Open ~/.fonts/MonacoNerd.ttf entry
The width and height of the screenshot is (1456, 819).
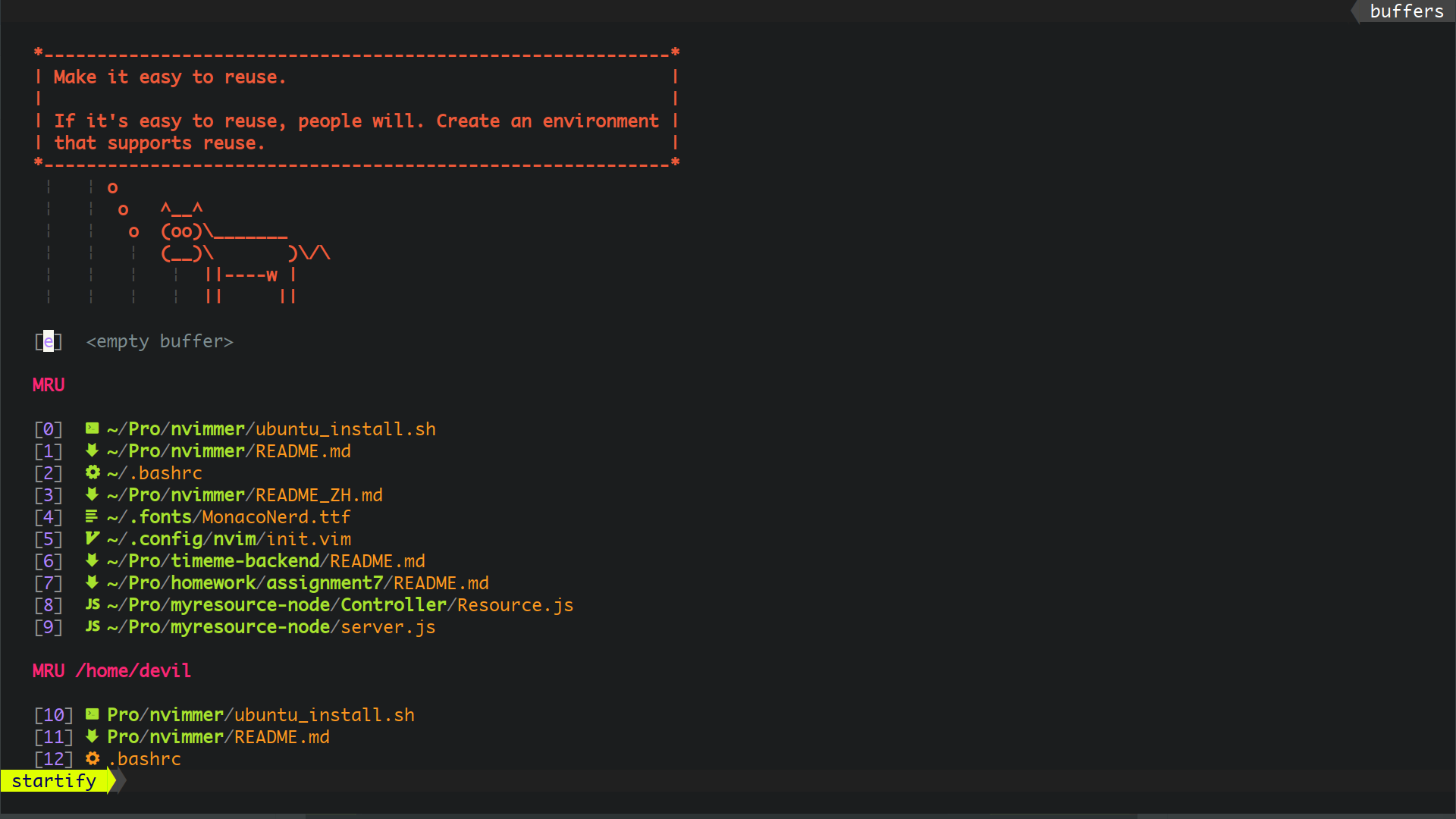tap(228, 517)
